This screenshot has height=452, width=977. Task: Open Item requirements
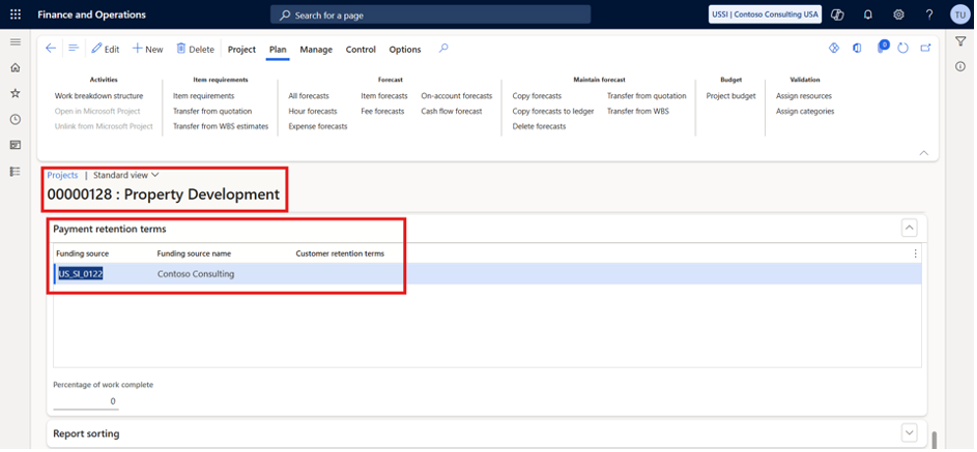click(x=204, y=96)
